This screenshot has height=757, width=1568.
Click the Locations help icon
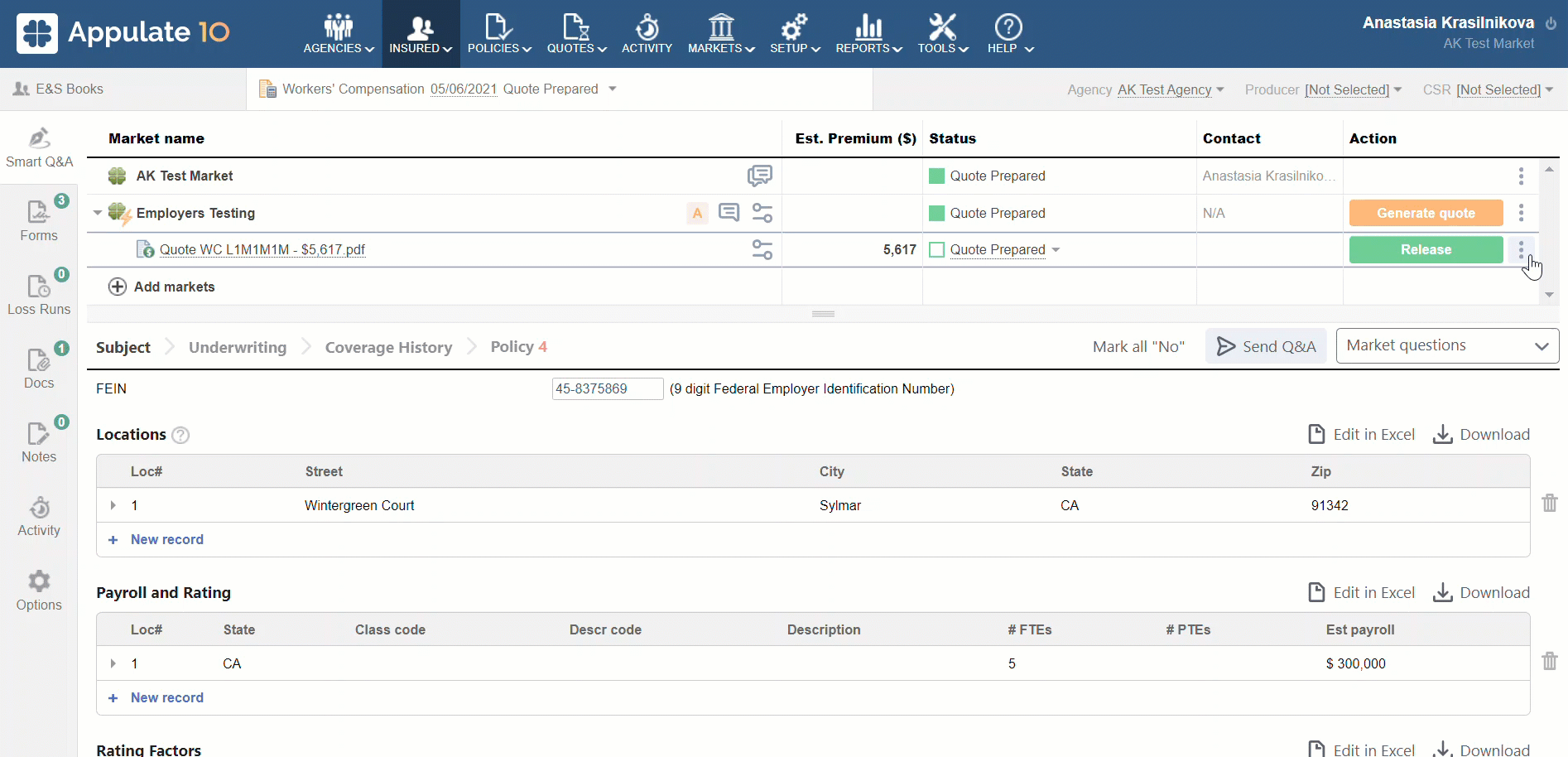180,435
